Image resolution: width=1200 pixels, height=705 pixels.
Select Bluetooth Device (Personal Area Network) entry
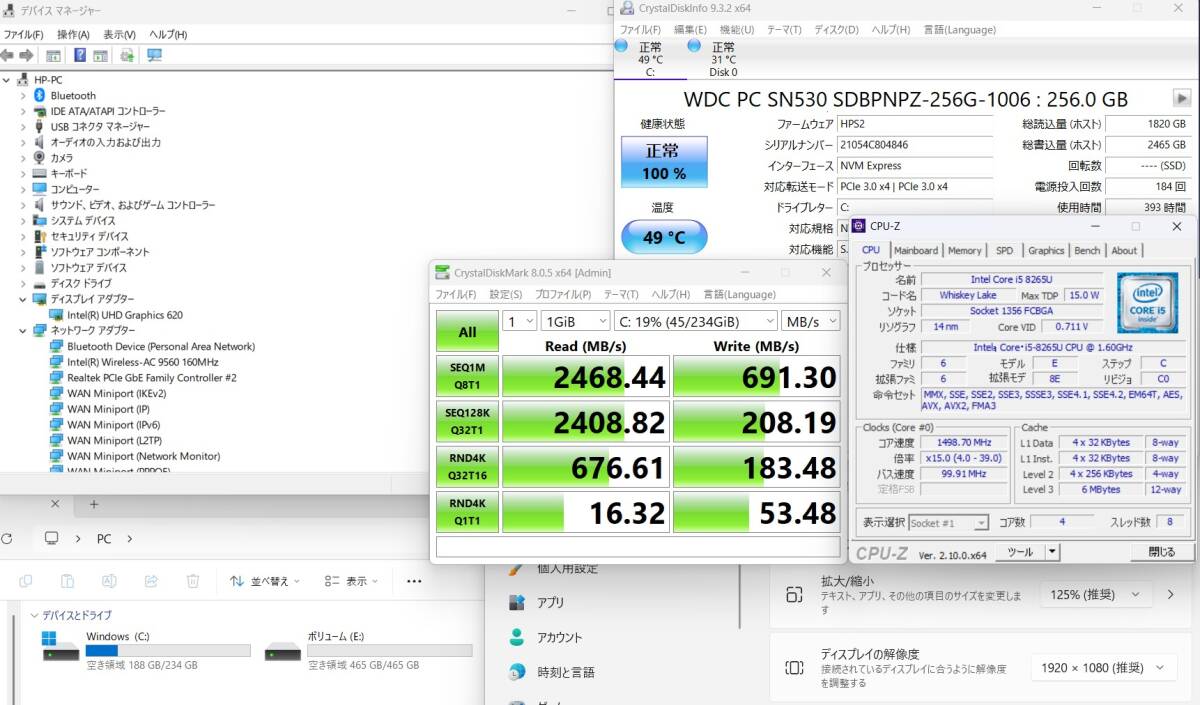coord(160,346)
